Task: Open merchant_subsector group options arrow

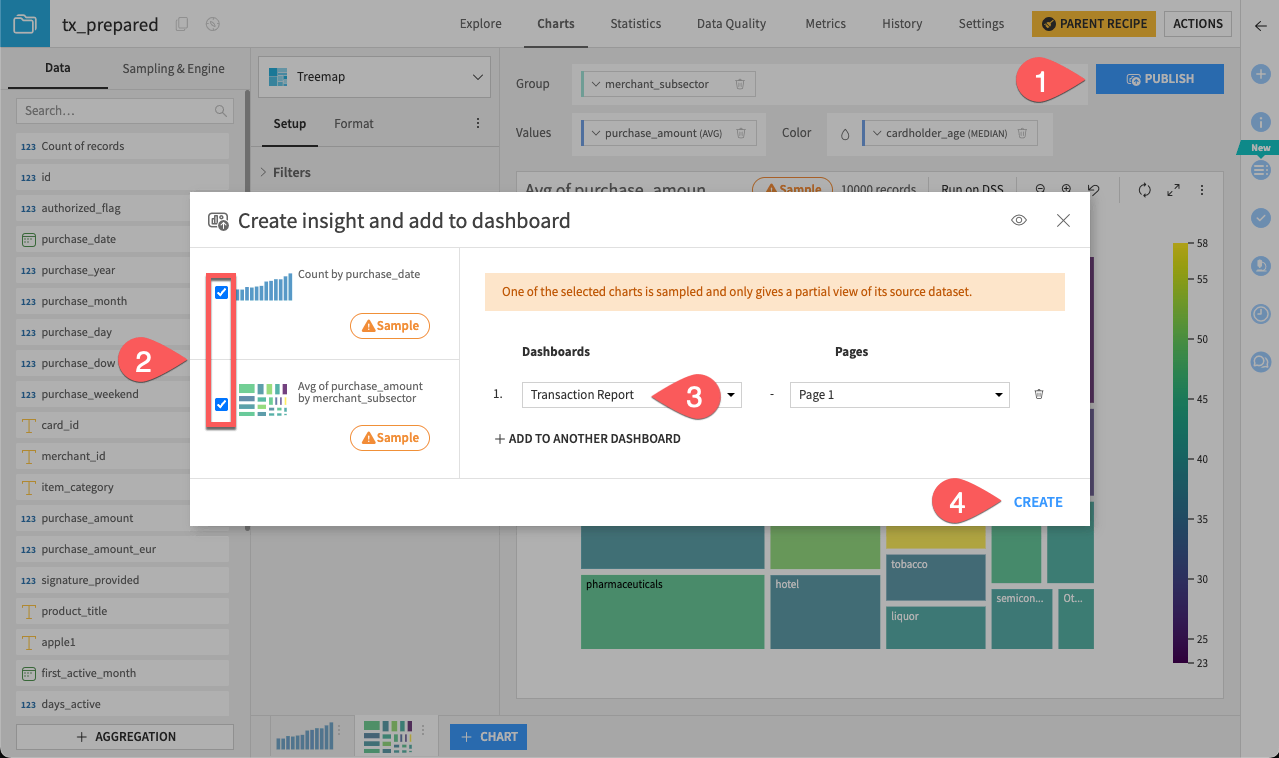Action: (x=595, y=85)
